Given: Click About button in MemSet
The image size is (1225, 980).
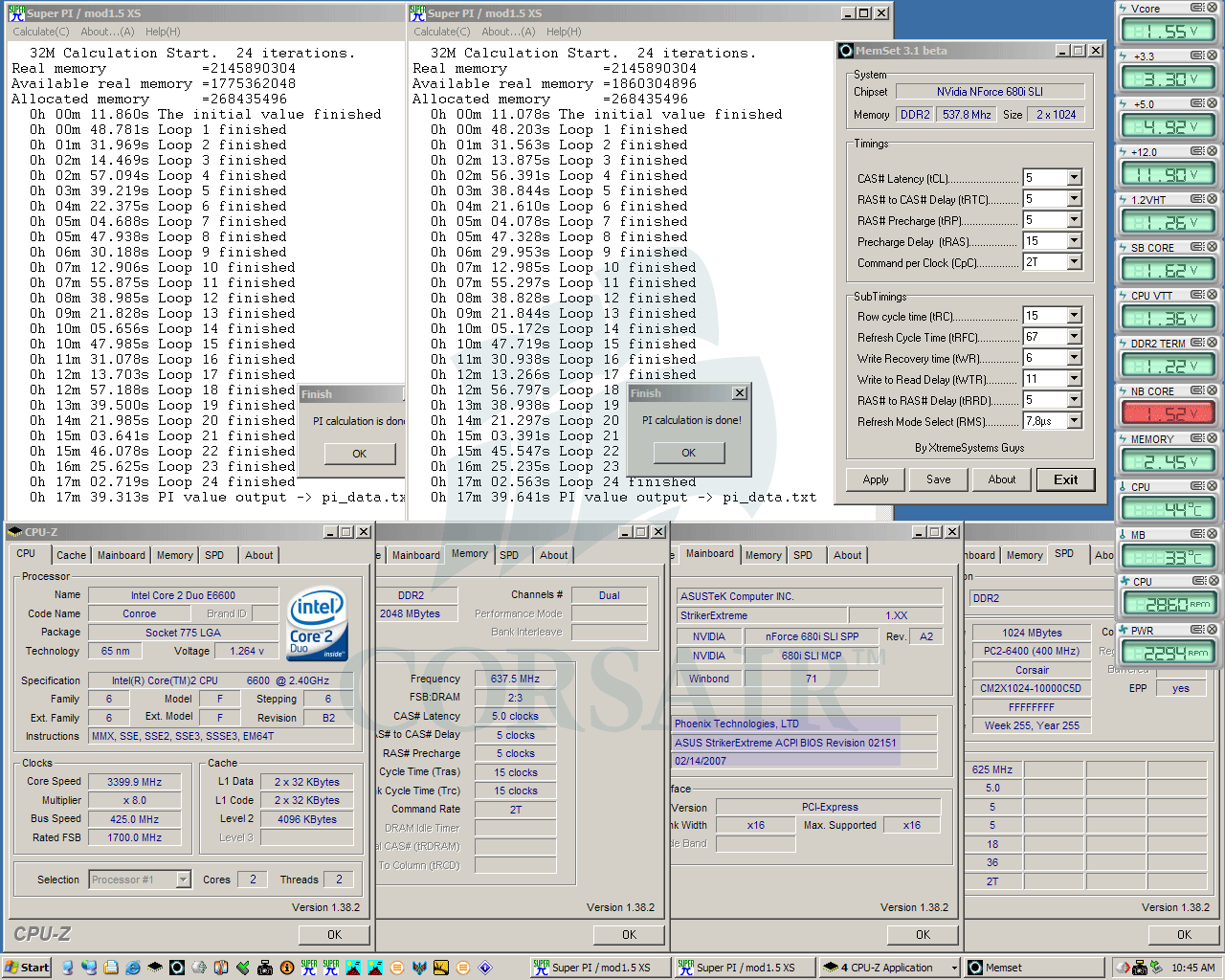Looking at the screenshot, I should pos(1002,479).
